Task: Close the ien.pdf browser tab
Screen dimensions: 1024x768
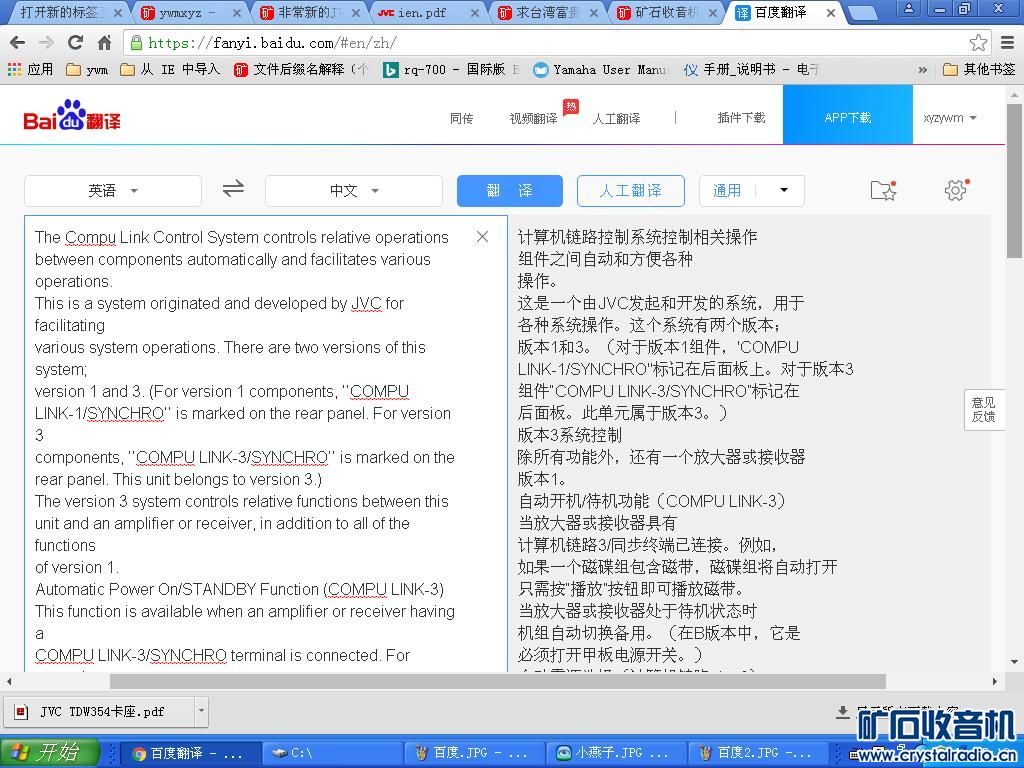Action: pos(475,12)
